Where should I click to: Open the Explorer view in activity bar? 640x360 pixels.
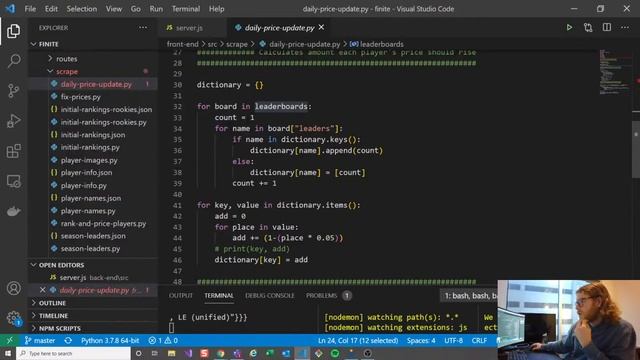(13, 31)
